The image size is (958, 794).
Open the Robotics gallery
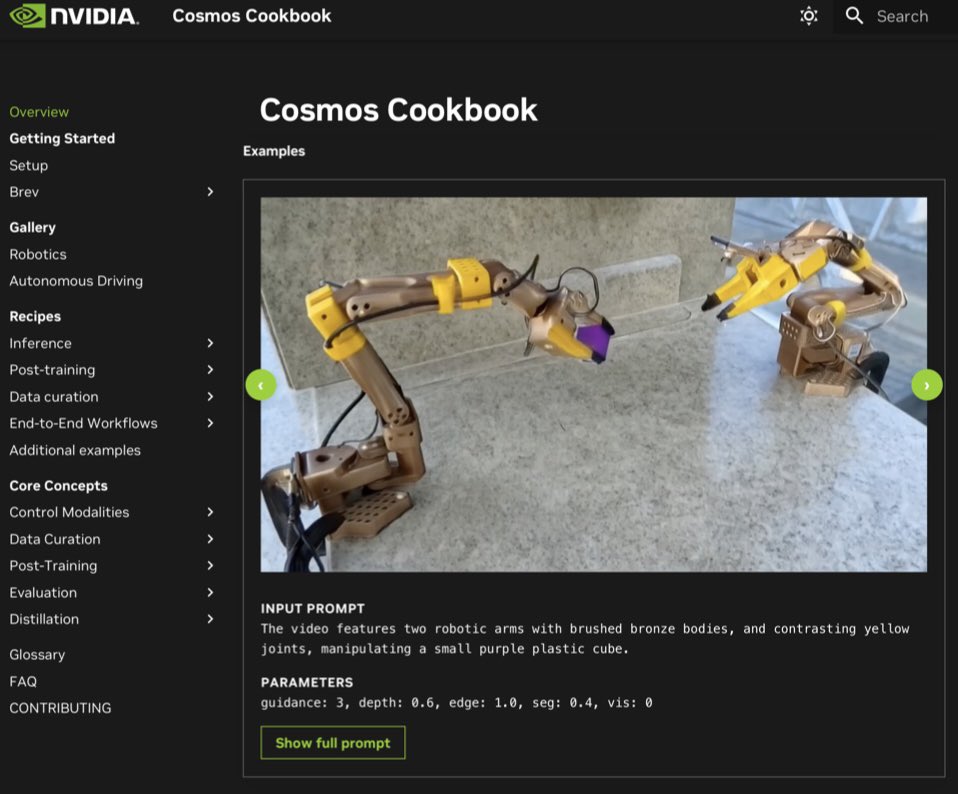click(38, 254)
